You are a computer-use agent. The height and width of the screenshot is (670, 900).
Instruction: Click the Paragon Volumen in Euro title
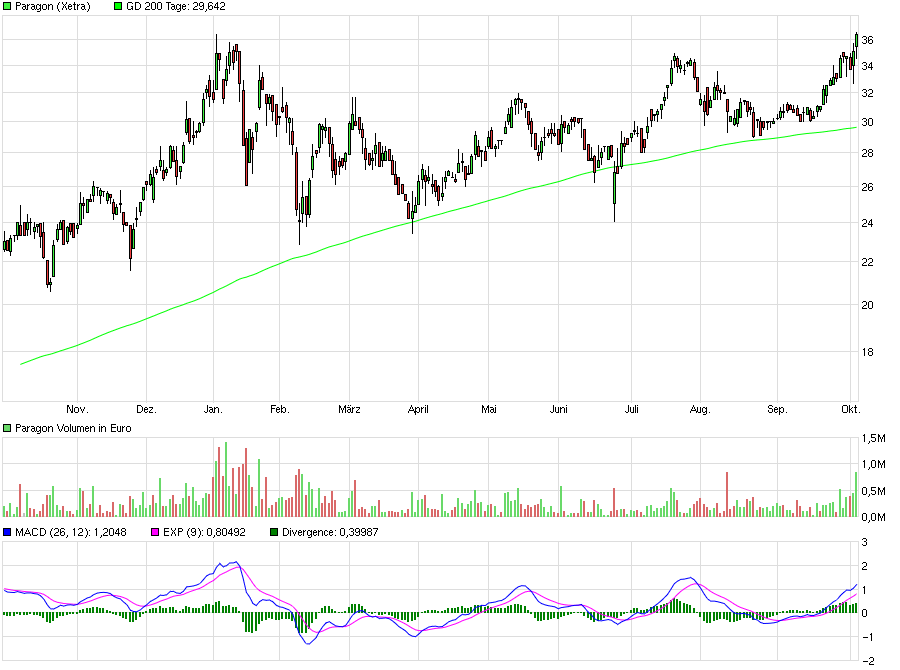pos(70,427)
